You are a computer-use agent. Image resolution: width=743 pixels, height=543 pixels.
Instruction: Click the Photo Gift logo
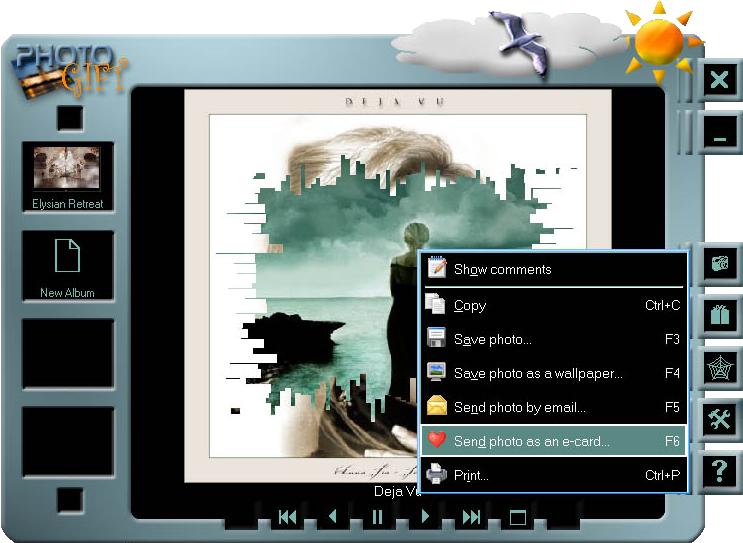pyautogui.click(x=70, y=70)
